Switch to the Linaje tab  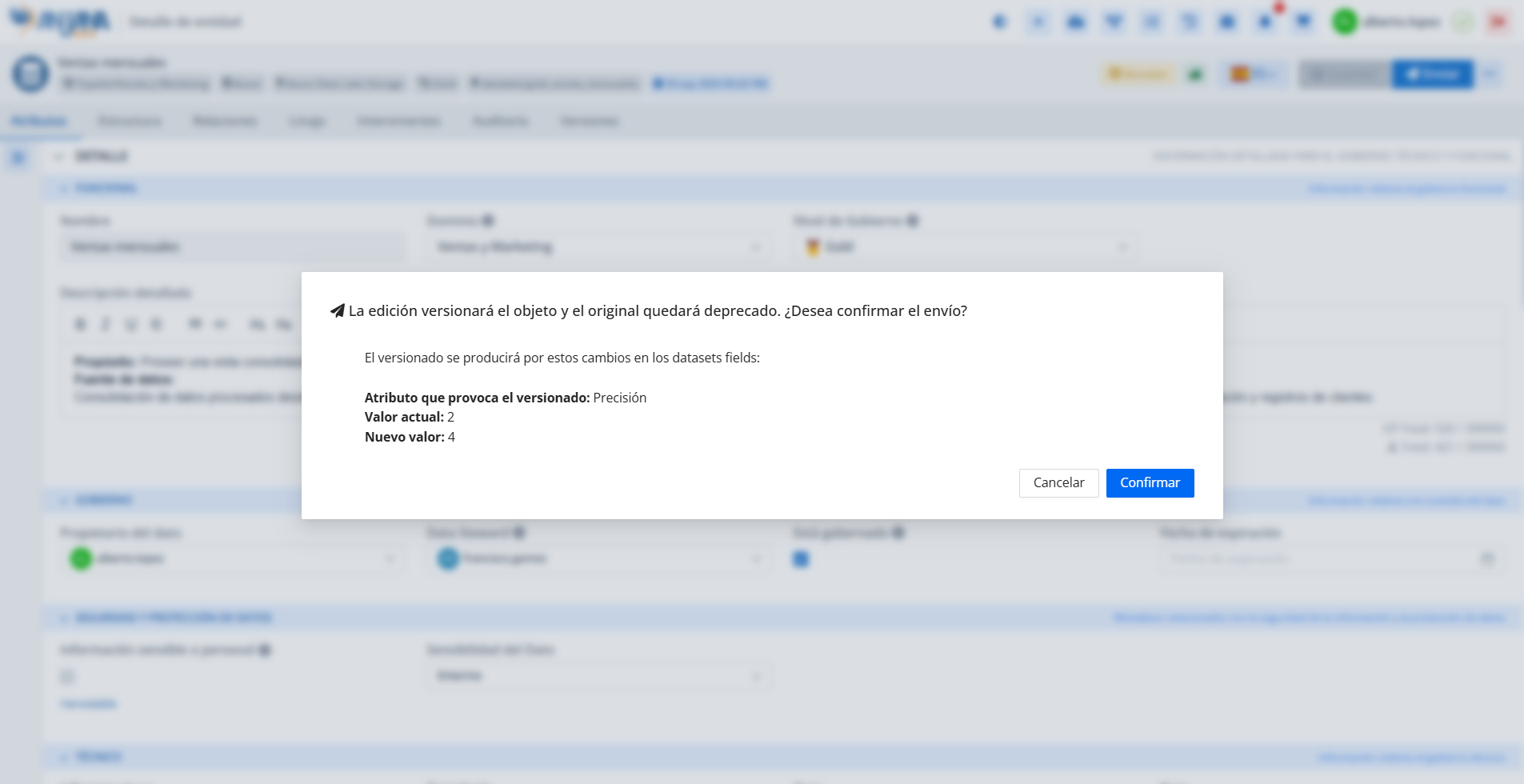coord(306,122)
